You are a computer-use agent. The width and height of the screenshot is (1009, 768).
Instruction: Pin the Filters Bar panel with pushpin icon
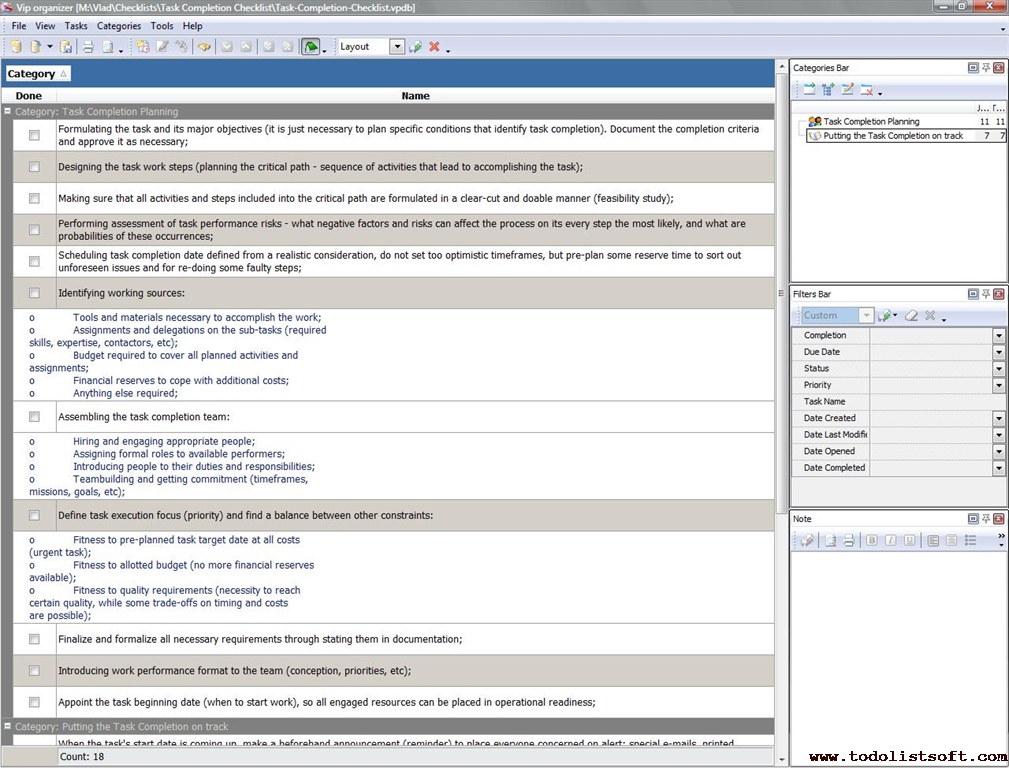click(x=985, y=294)
